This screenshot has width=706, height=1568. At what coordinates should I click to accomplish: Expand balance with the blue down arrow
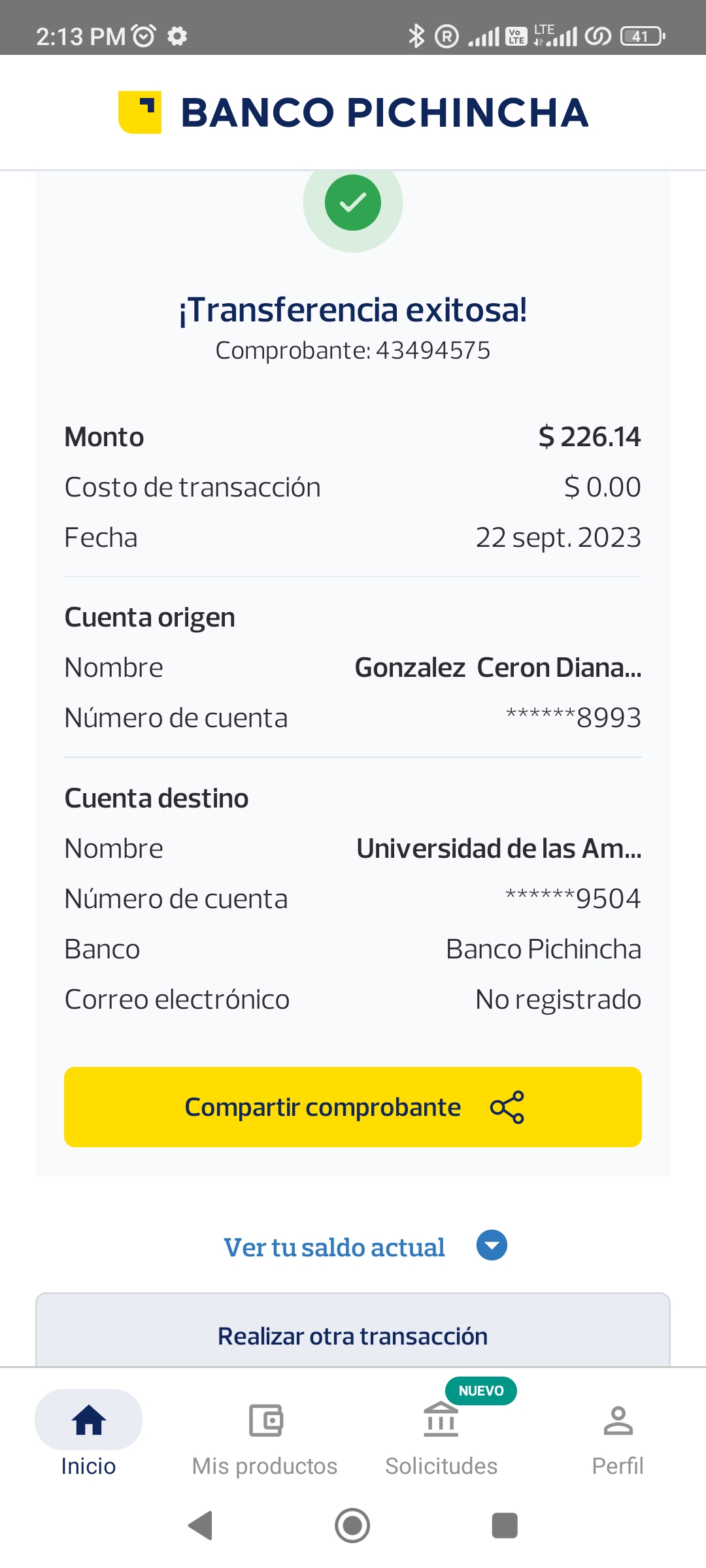492,1245
